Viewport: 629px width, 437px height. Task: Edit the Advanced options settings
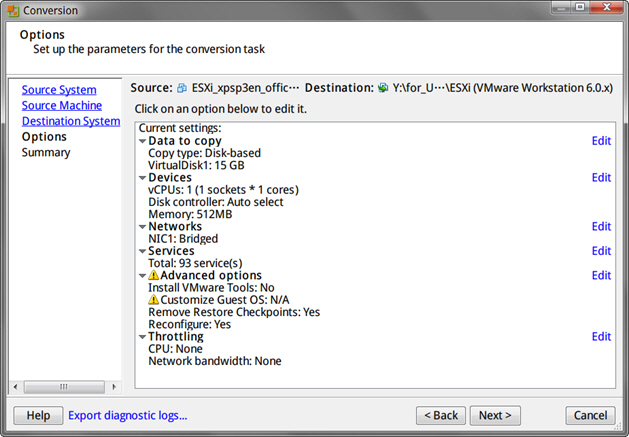click(x=601, y=275)
